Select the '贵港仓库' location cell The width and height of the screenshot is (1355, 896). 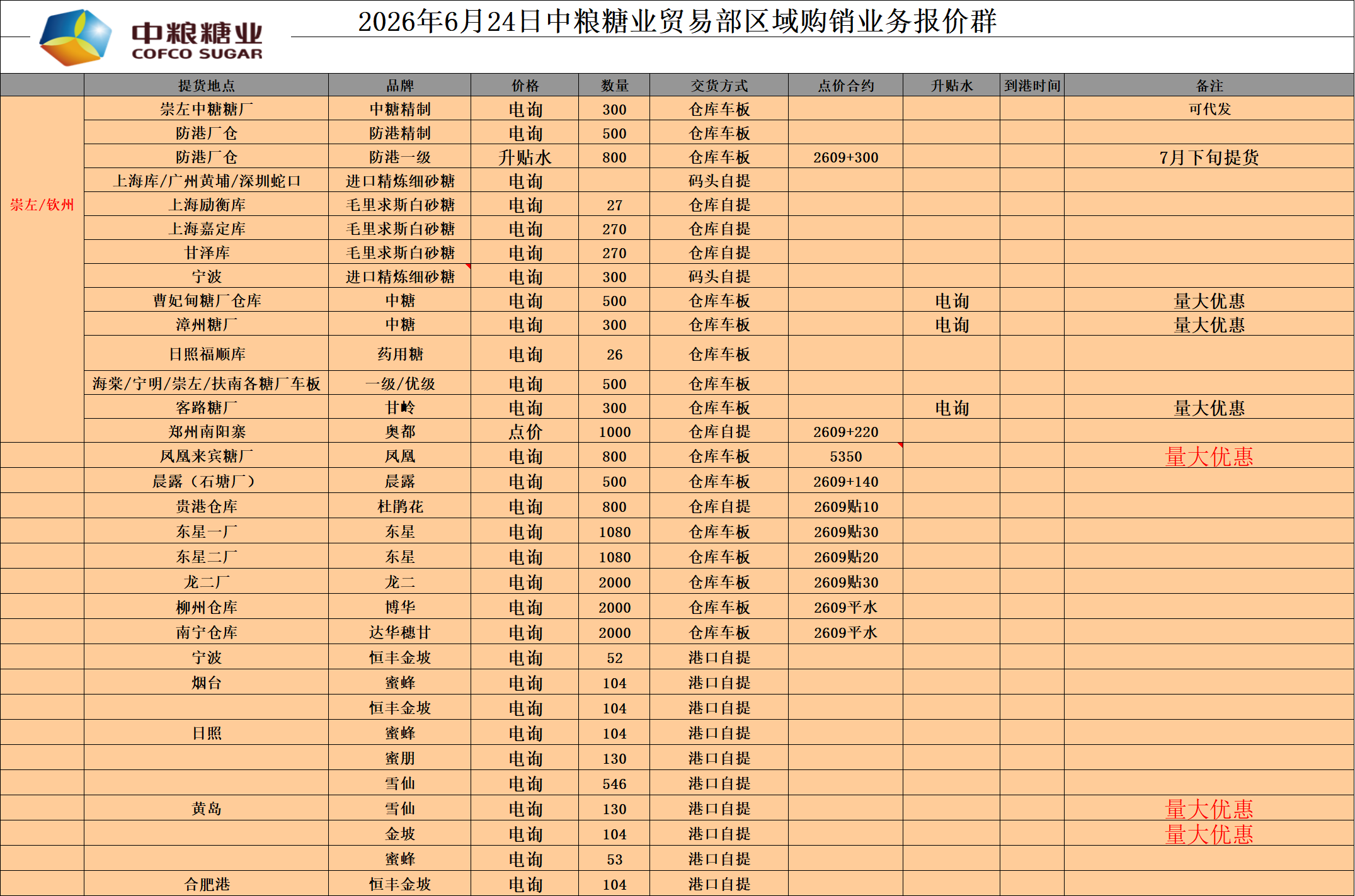(206, 506)
